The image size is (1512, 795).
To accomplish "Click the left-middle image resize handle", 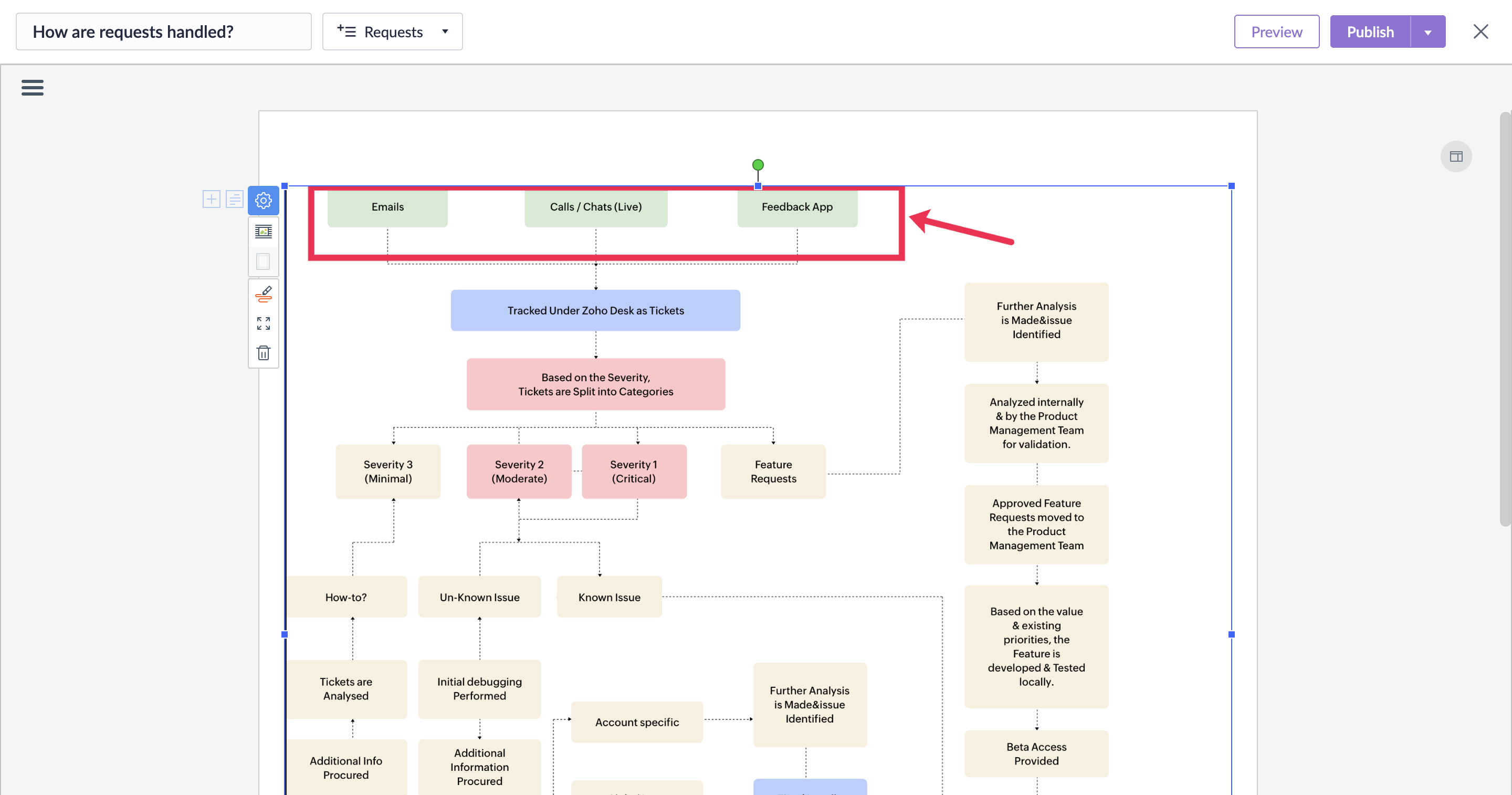I will pos(285,635).
